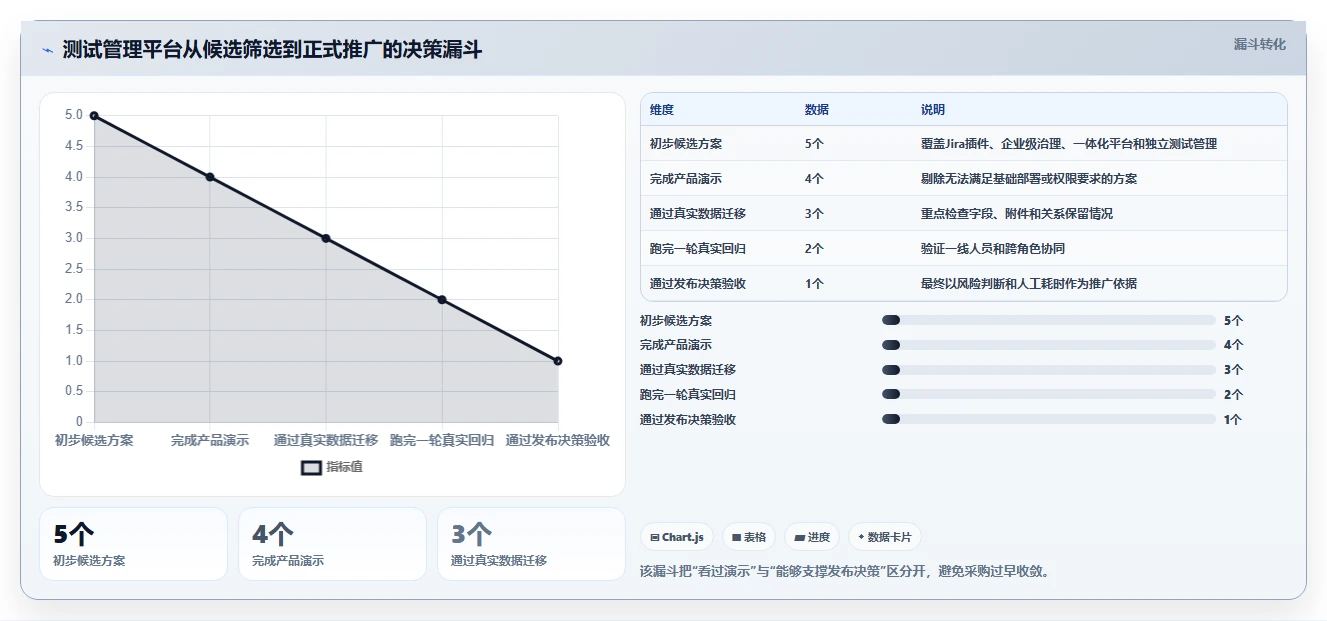Click the table cell showing 1个
Screen dimensions: 1327x621
pyautogui.click(x=814, y=284)
